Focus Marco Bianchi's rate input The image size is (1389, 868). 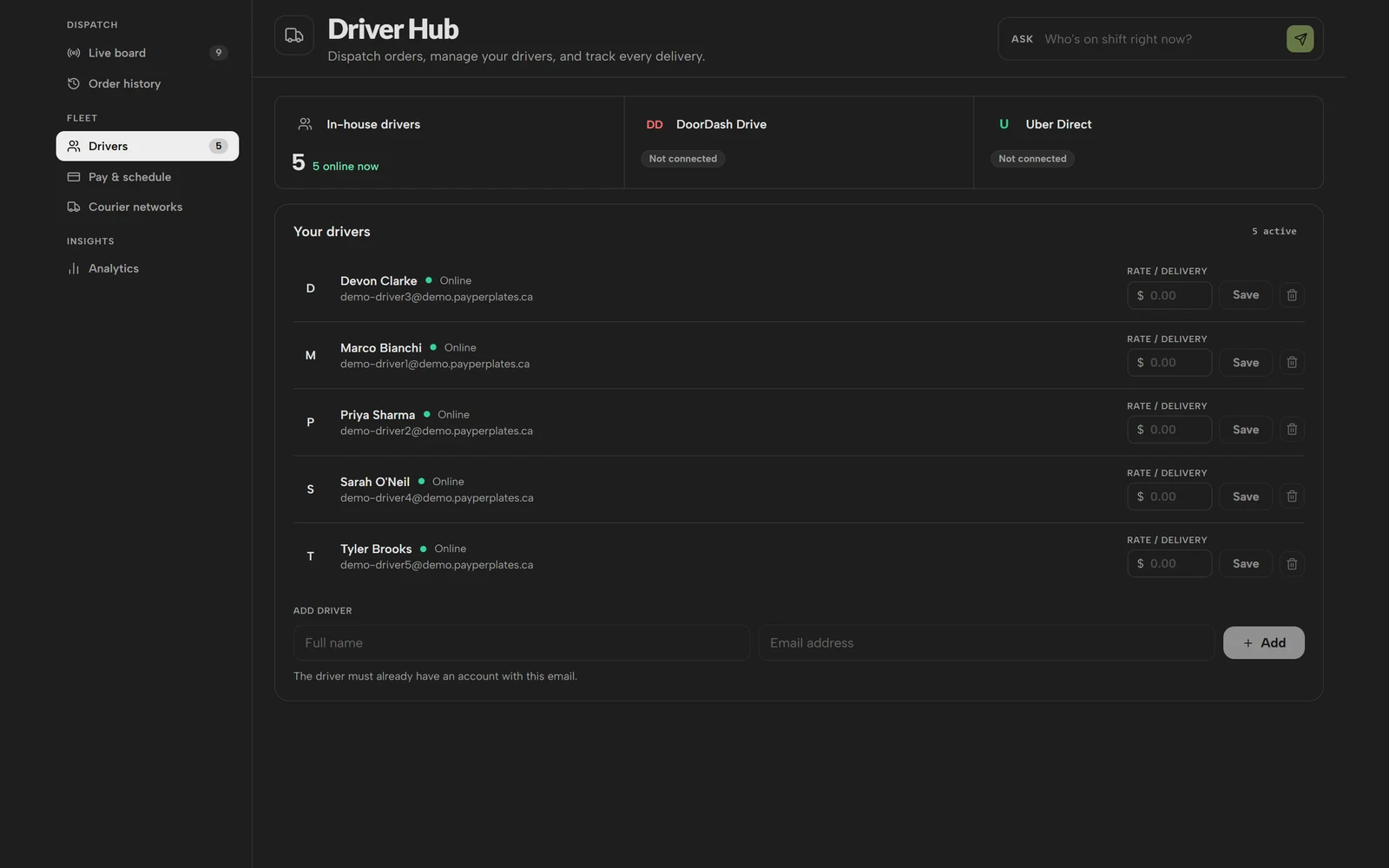pyautogui.click(x=1169, y=362)
